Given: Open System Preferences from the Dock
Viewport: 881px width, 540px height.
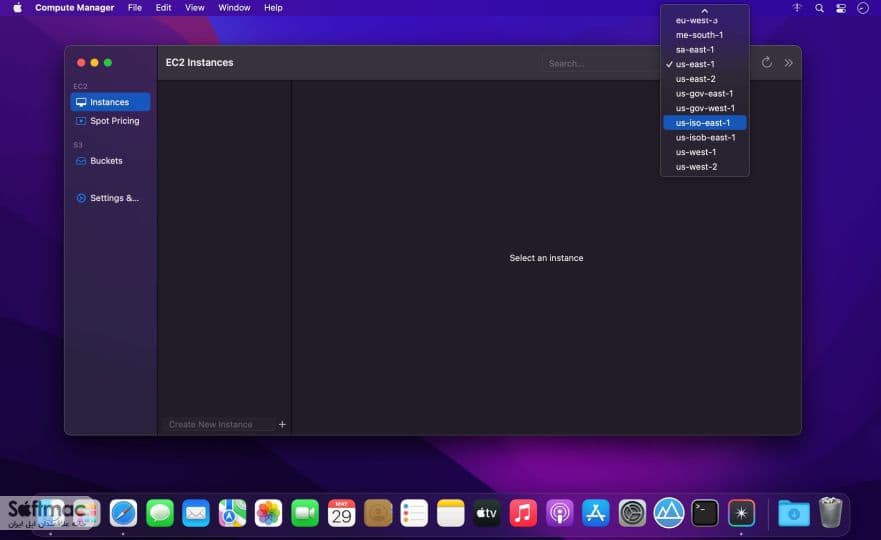Looking at the screenshot, I should coord(632,513).
